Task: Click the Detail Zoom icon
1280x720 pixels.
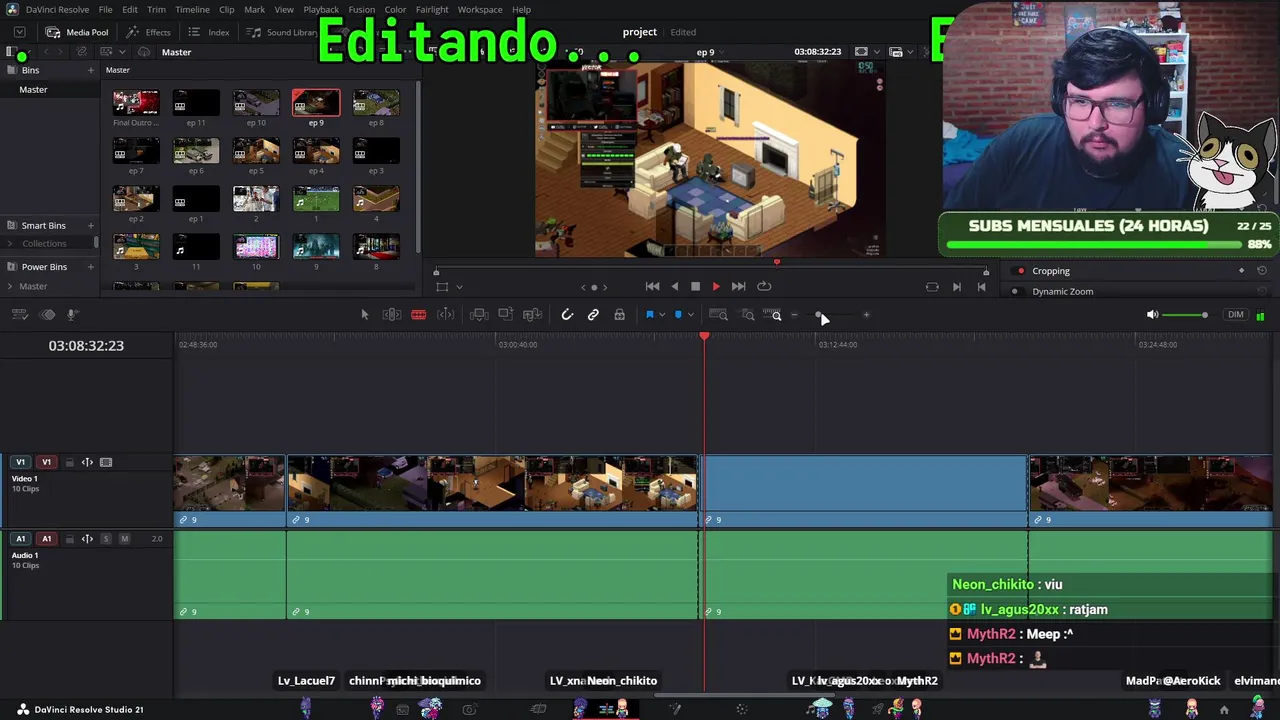Action: point(747,315)
